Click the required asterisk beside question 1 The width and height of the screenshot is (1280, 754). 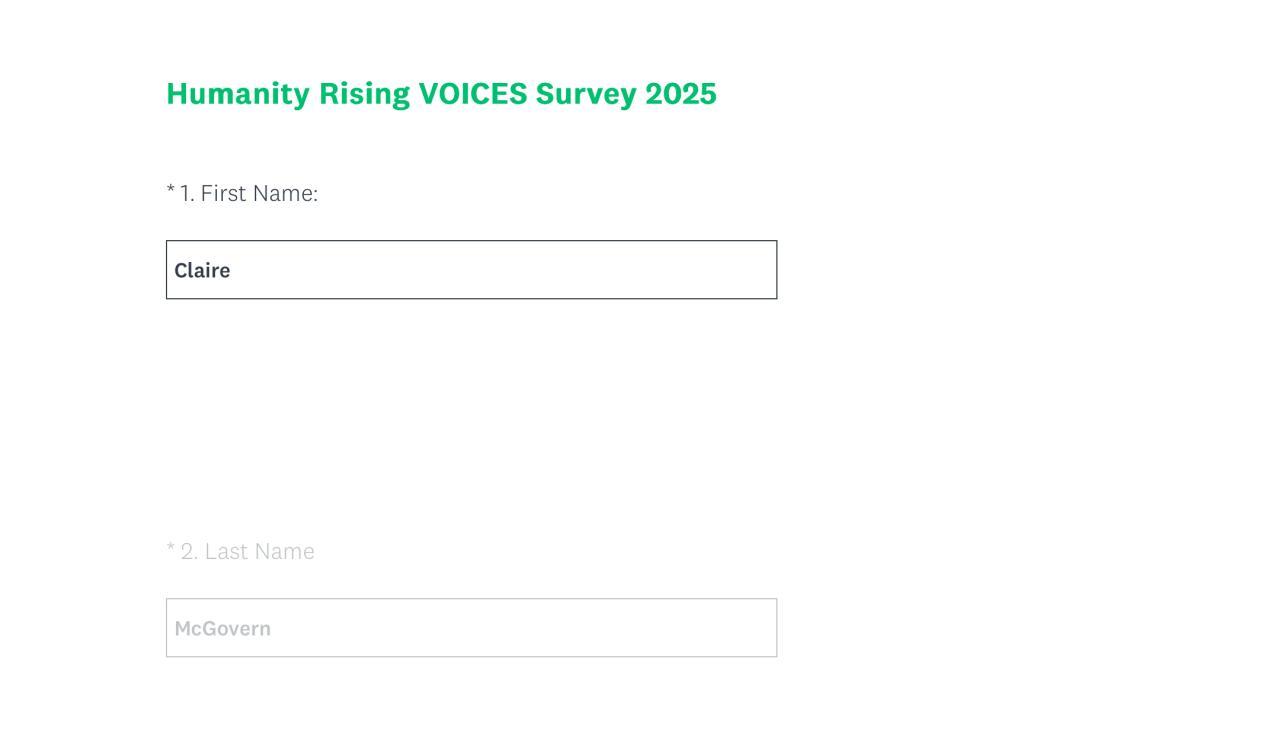point(171,191)
